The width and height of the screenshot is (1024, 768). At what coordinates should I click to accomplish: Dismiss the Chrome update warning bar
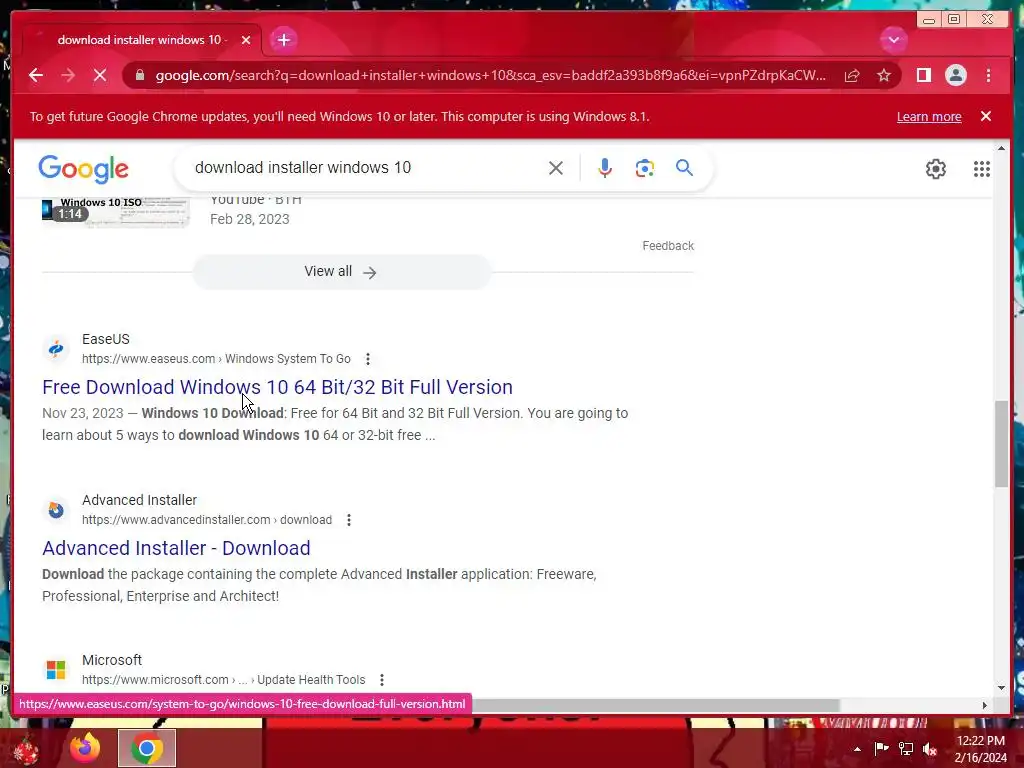(x=985, y=116)
